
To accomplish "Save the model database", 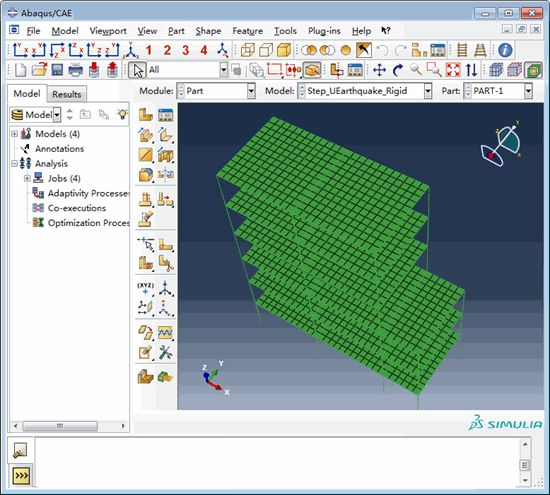I will (x=57, y=70).
